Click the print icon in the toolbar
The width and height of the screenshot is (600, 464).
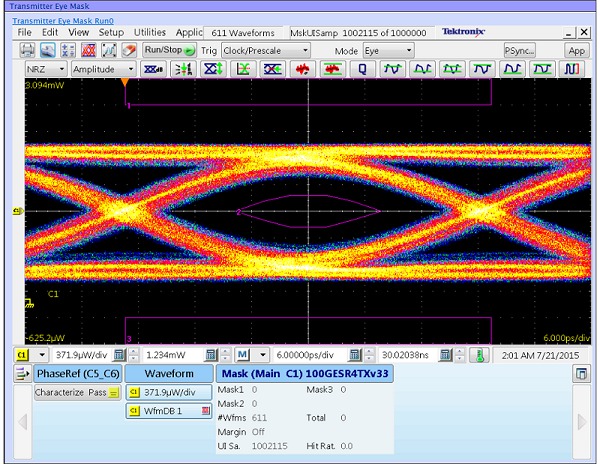pos(28,50)
